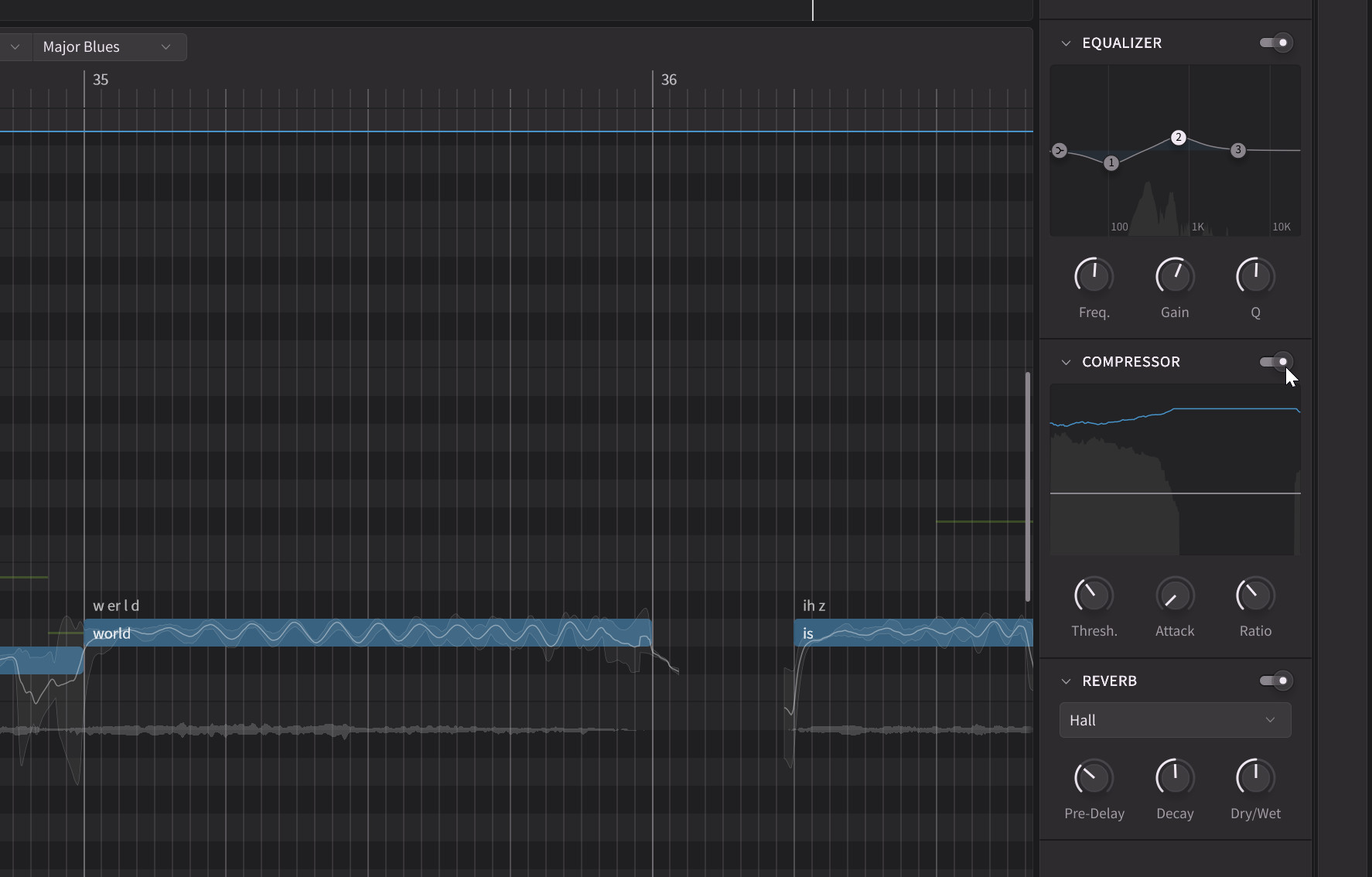Collapse the Reverb section

tap(1066, 681)
